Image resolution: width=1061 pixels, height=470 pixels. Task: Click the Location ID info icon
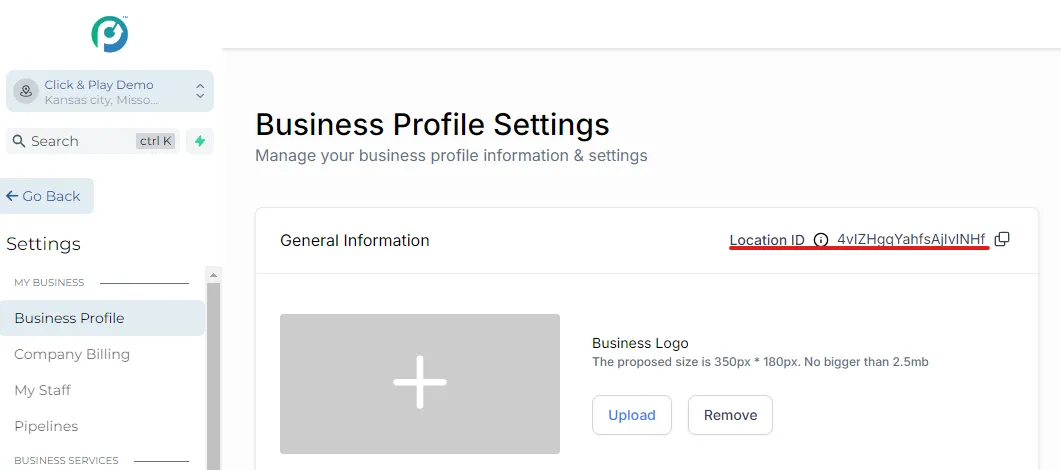click(821, 240)
